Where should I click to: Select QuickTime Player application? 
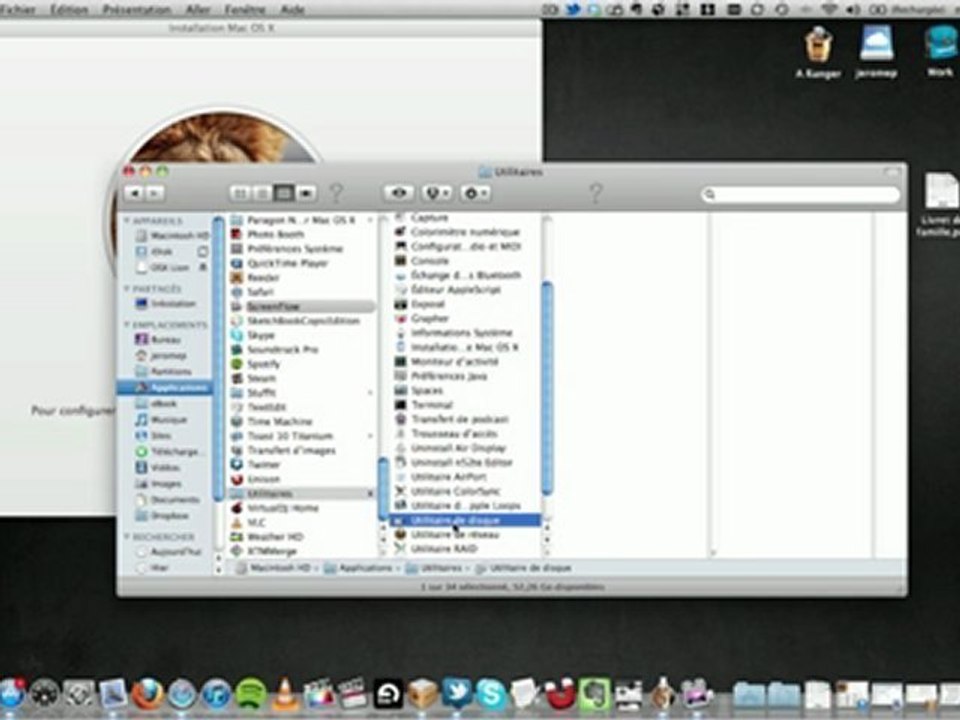[x=288, y=263]
